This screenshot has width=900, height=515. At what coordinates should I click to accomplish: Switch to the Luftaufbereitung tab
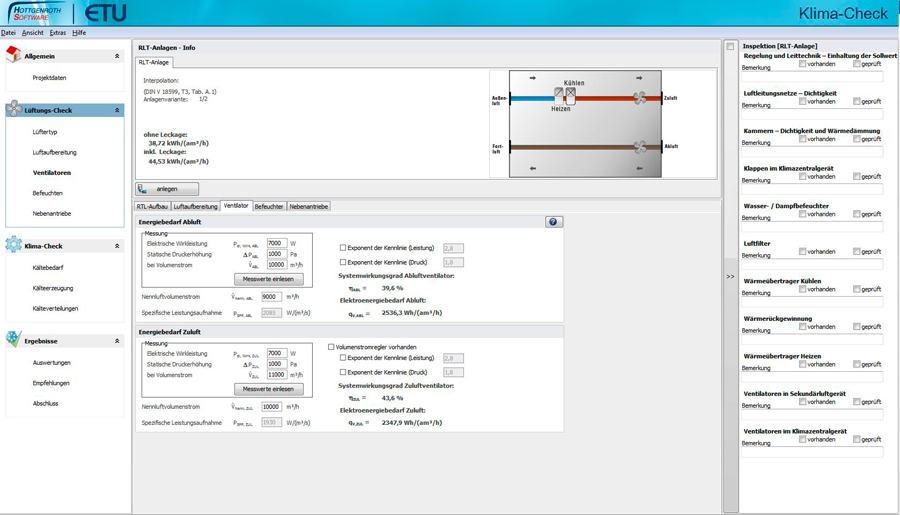pyautogui.click(x=196, y=207)
